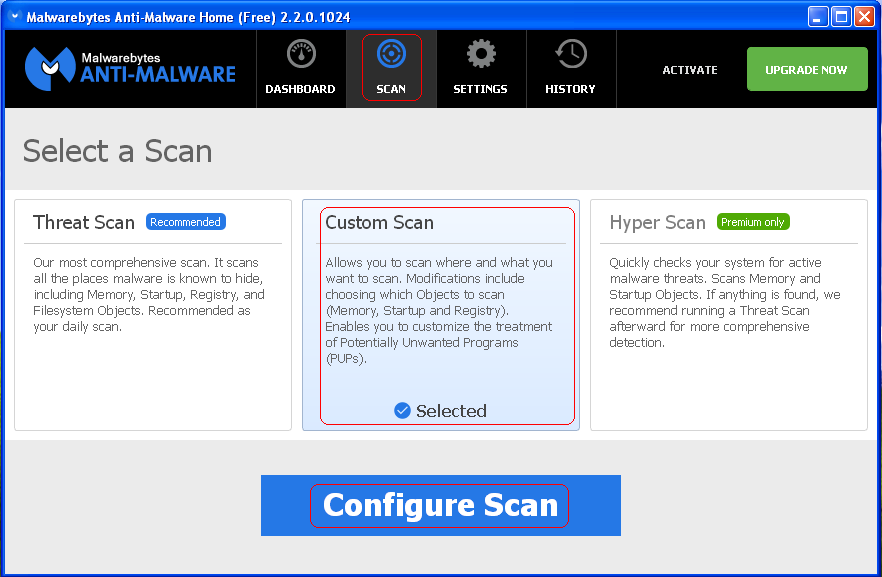This screenshot has height=577, width=882.
Task: Switch to the DASHBOARD tab label
Action: click(x=300, y=89)
